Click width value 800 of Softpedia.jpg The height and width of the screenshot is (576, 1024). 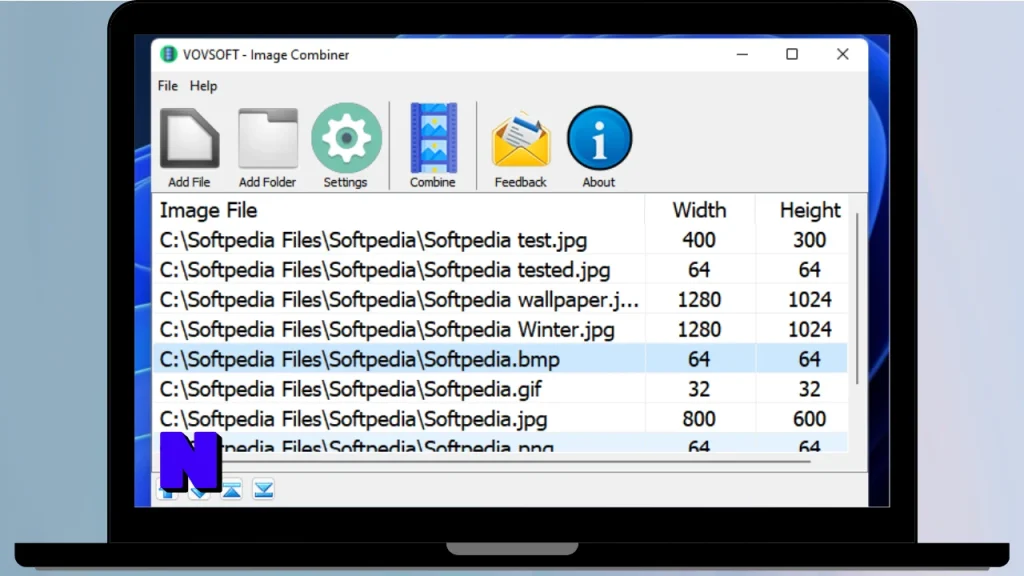tap(699, 419)
